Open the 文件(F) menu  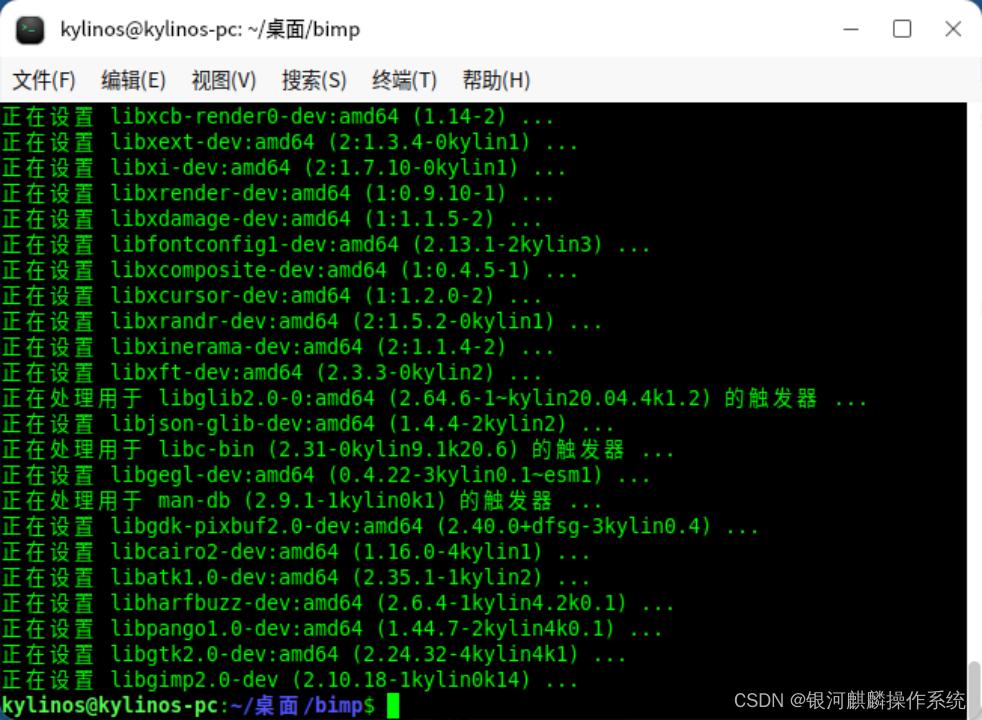pos(42,80)
